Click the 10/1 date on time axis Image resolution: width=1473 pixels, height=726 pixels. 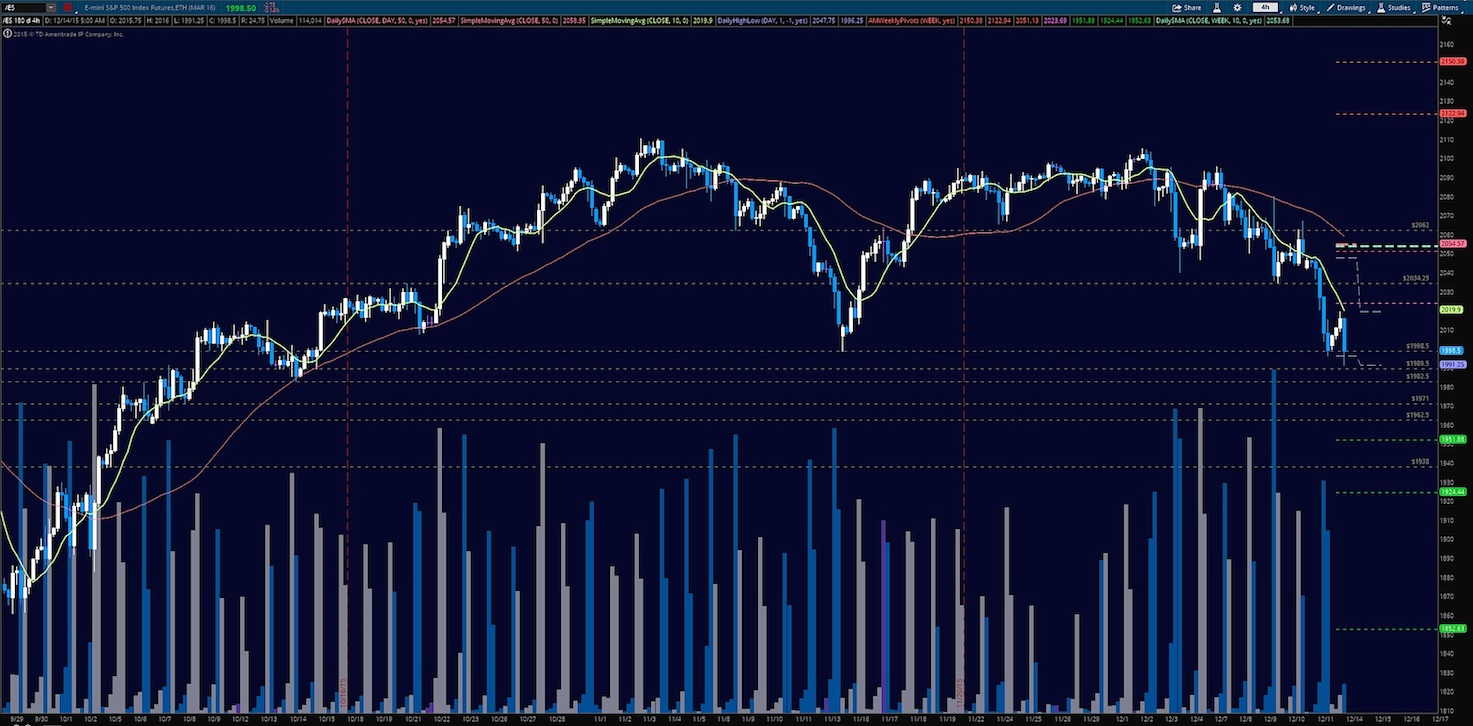(65, 718)
